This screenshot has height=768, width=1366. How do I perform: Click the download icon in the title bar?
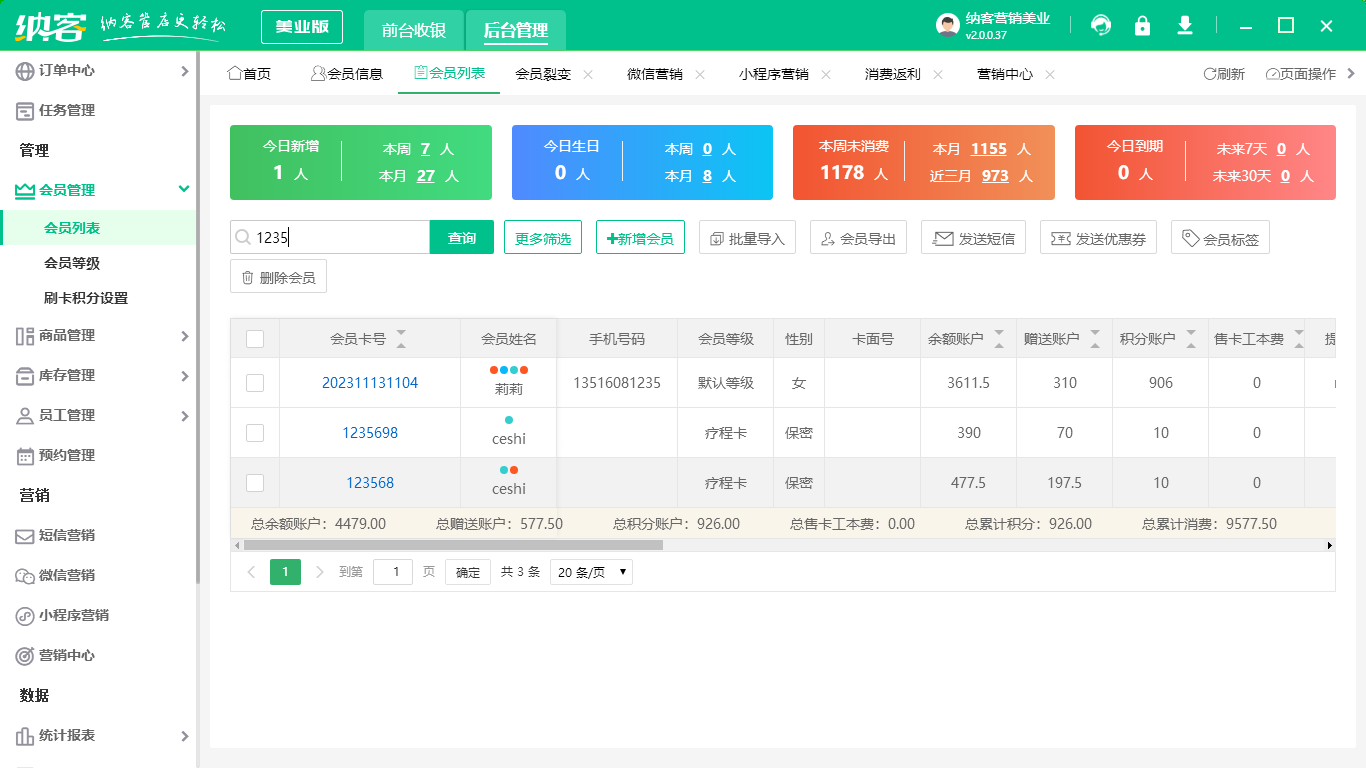tap(1184, 25)
